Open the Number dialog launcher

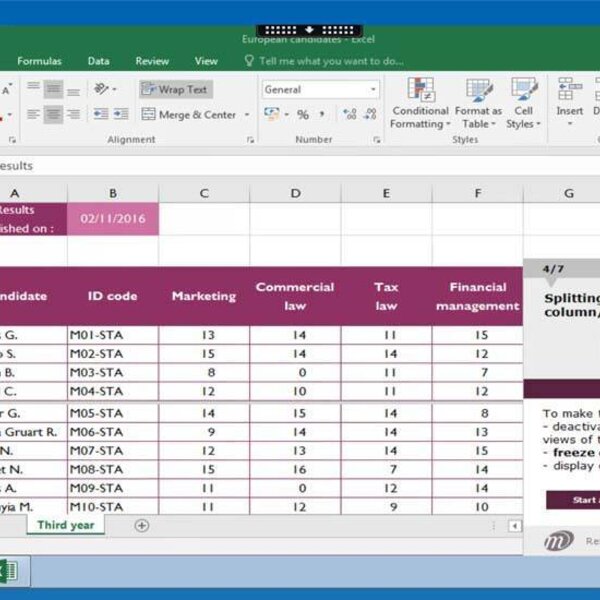coord(377,140)
